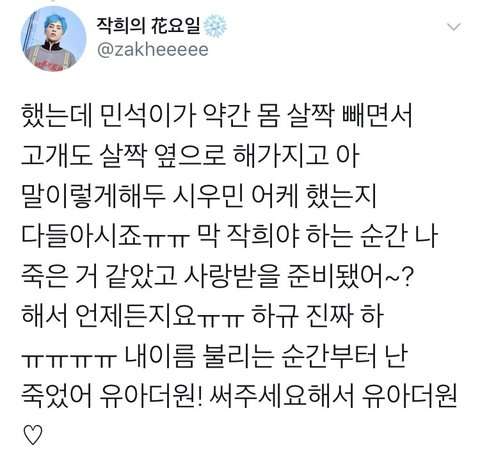Click the first 유아더원! phrase in the last line

point(151,396)
